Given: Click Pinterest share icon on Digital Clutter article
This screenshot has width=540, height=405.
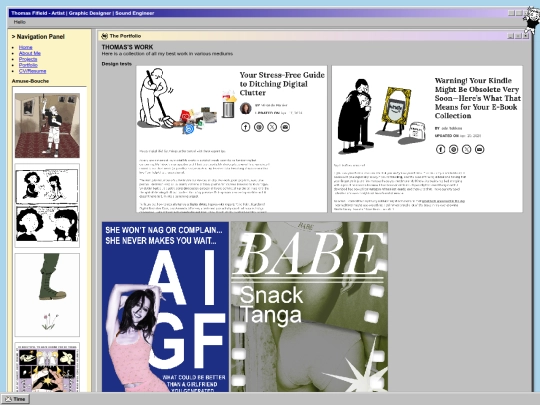Looking at the screenshot, I should pos(259,127).
